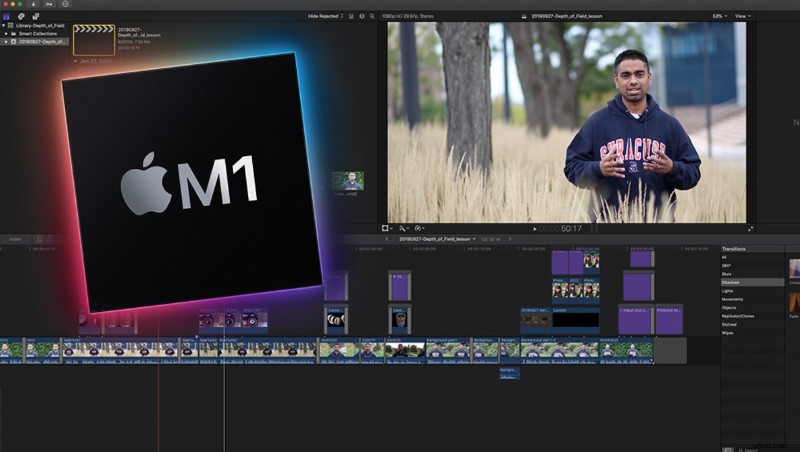The width and height of the screenshot is (800, 452).
Task: Select the connected clip showing camera lenses
Action: coord(336,320)
